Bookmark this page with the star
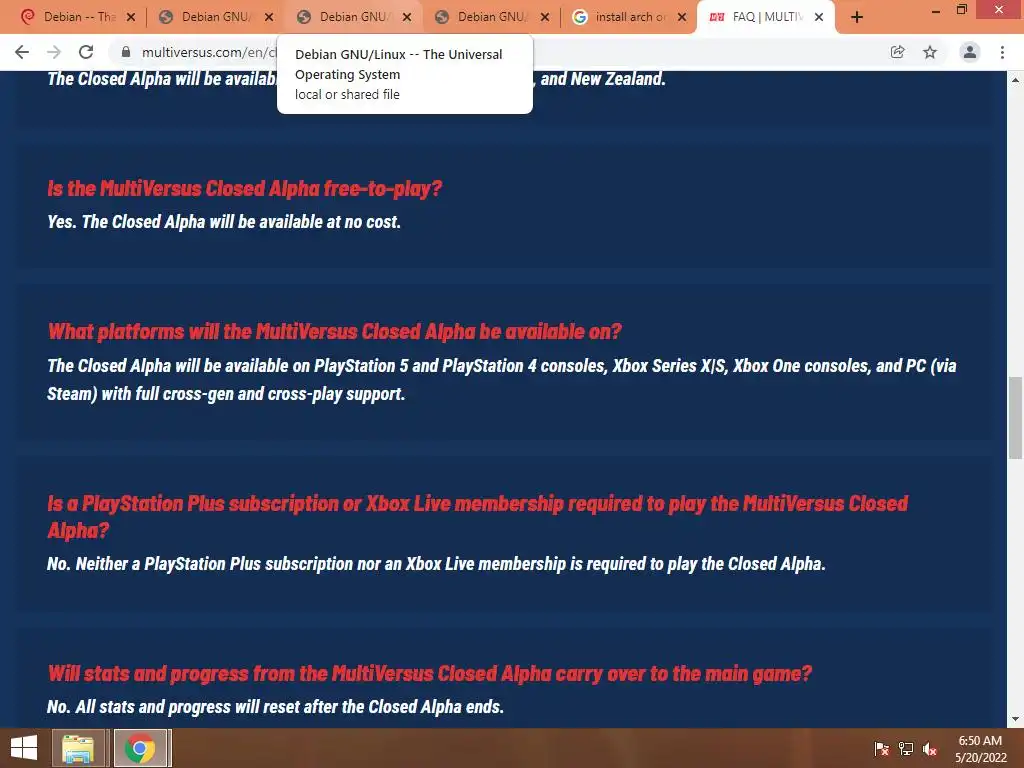The width and height of the screenshot is (1024, 768). 930,52
